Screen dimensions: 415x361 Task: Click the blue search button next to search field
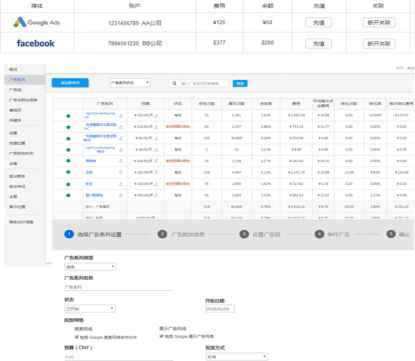click(x=240, y=83)
